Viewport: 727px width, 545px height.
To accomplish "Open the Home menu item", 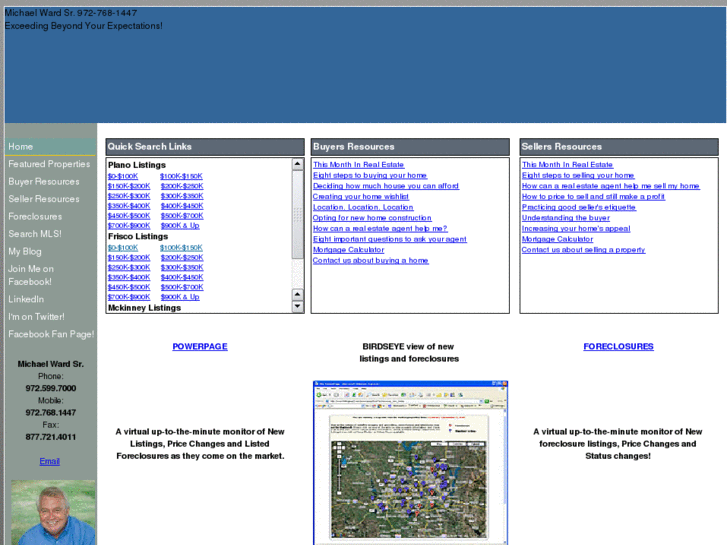I will 21,147.
